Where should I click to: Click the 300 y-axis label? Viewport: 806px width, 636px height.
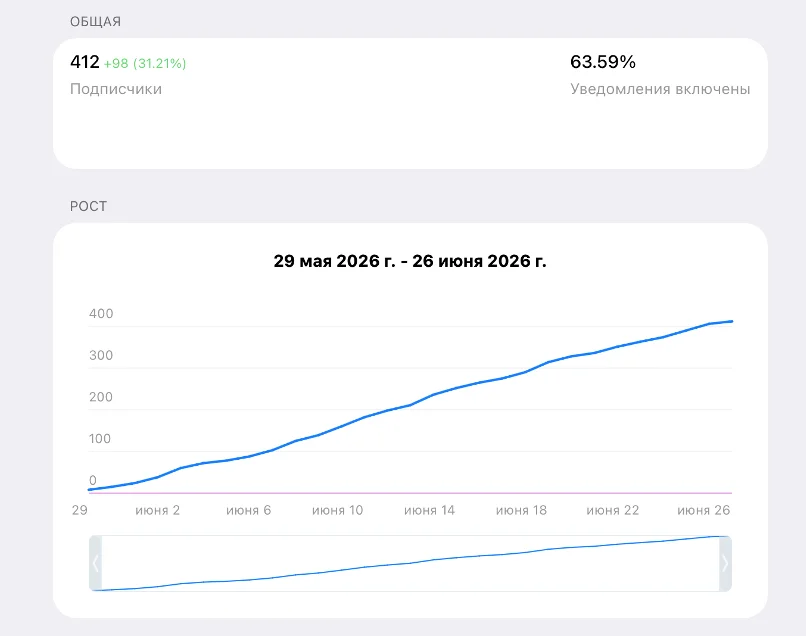pos(101,355)
